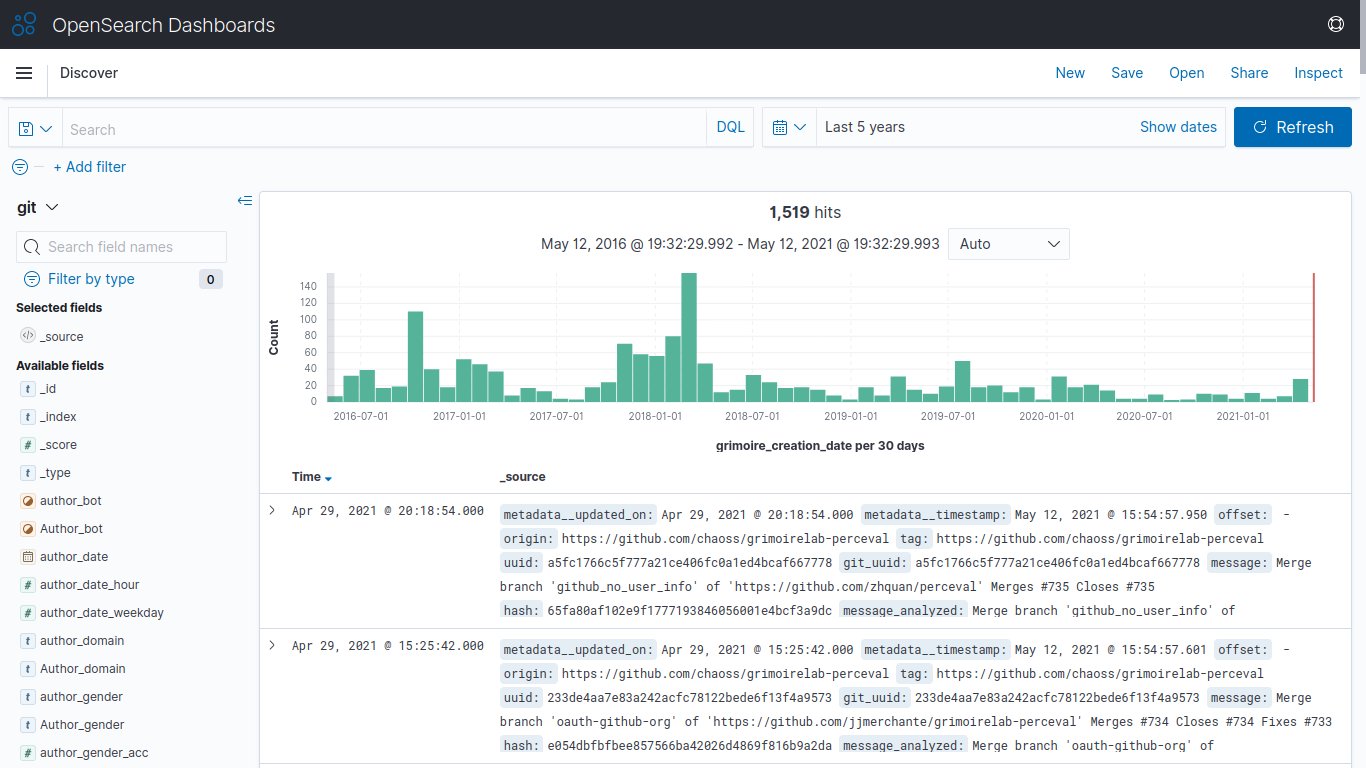Click the author_bot boolean type icon
The height and width of the screenshot is (768, 1366).
coord(28,501)
